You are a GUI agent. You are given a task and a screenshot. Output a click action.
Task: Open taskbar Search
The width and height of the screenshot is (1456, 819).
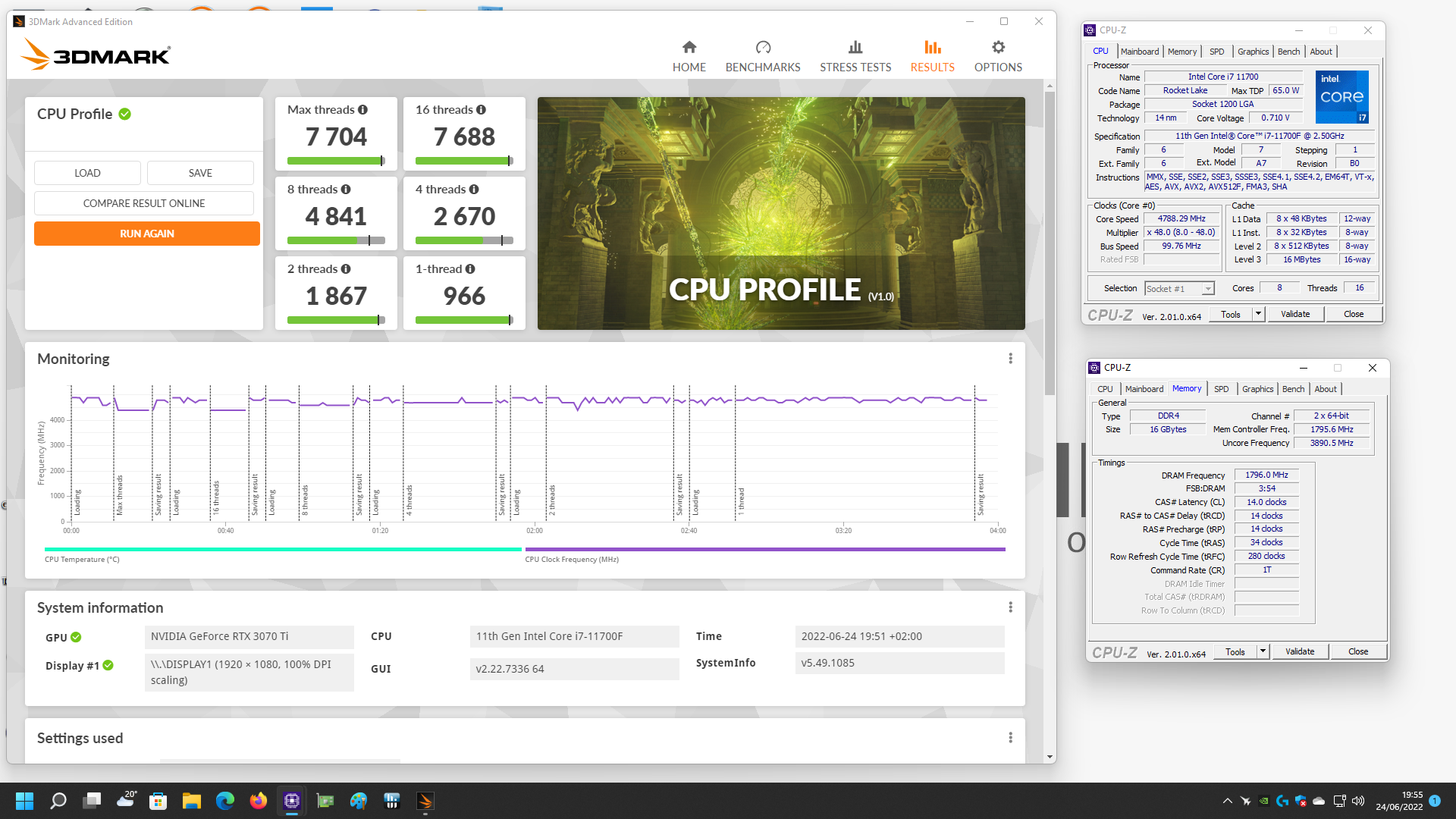tap(58, 801)
